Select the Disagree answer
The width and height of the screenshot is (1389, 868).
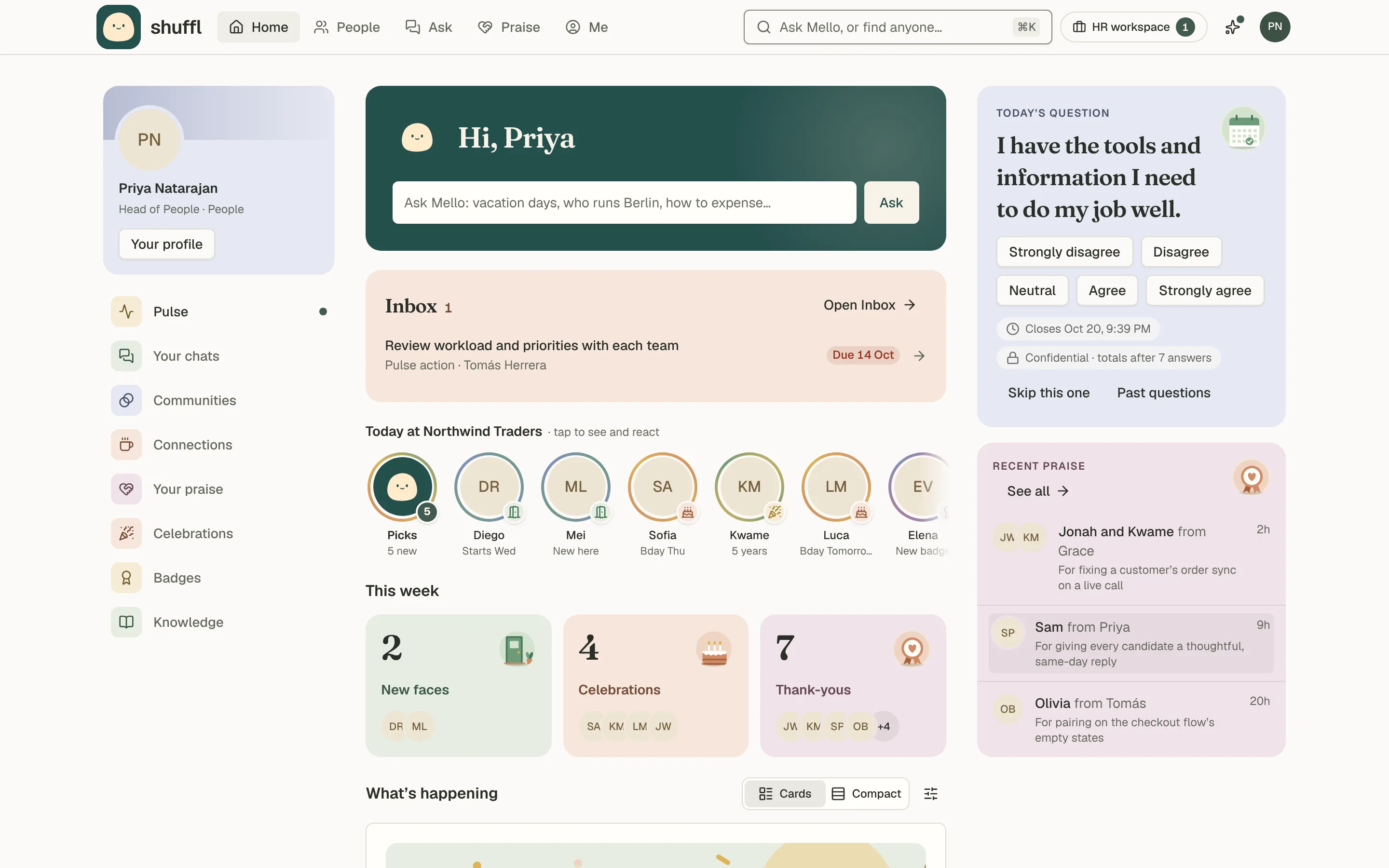point(1181,252)
